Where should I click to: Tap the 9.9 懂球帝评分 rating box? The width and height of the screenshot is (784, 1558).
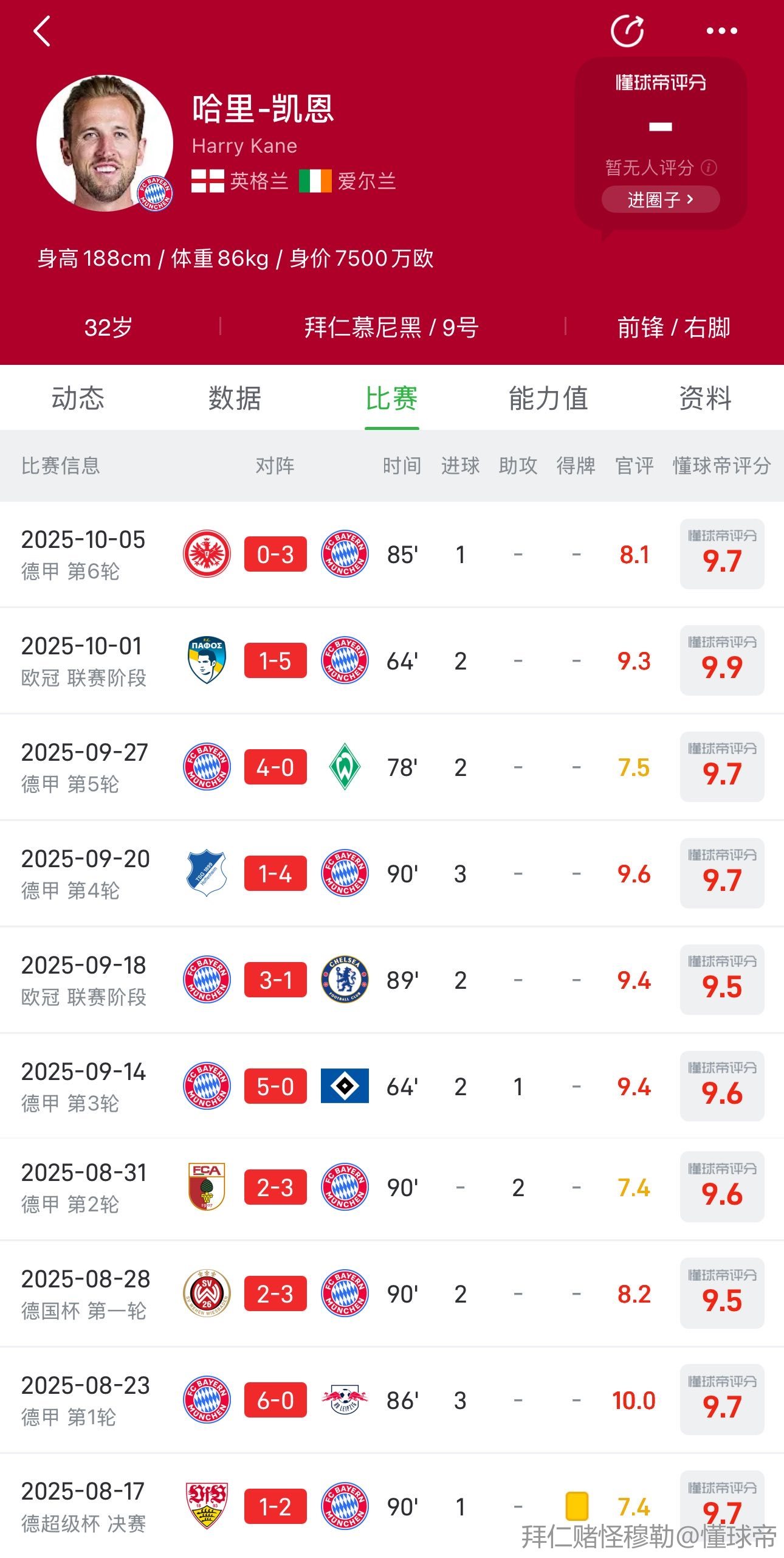tap(722, 660)
